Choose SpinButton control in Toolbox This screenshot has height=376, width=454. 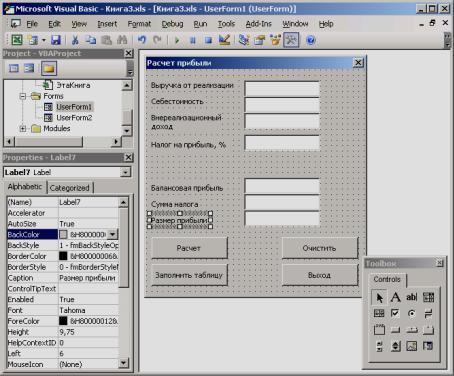click(395, 346)
